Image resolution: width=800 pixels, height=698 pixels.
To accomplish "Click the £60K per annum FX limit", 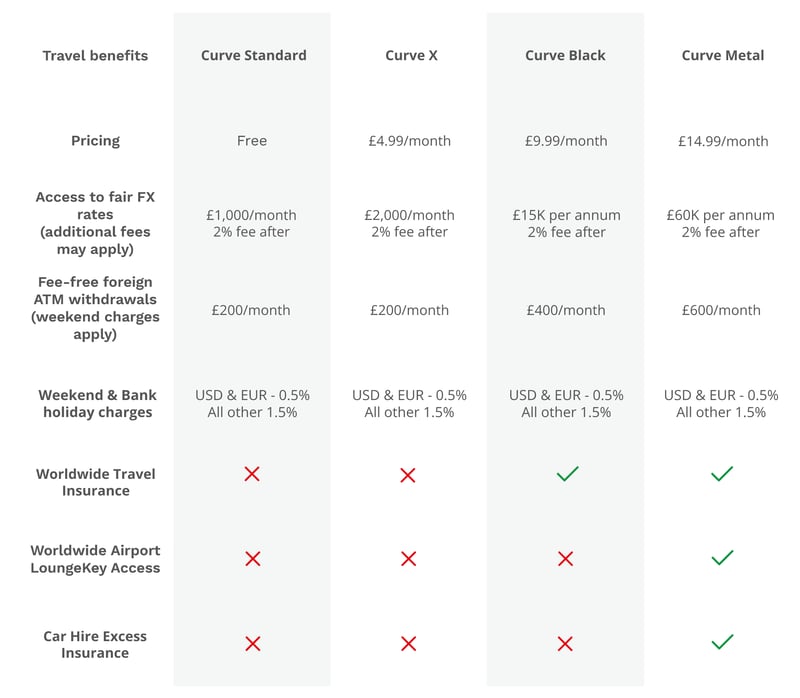I will [720, 215].
